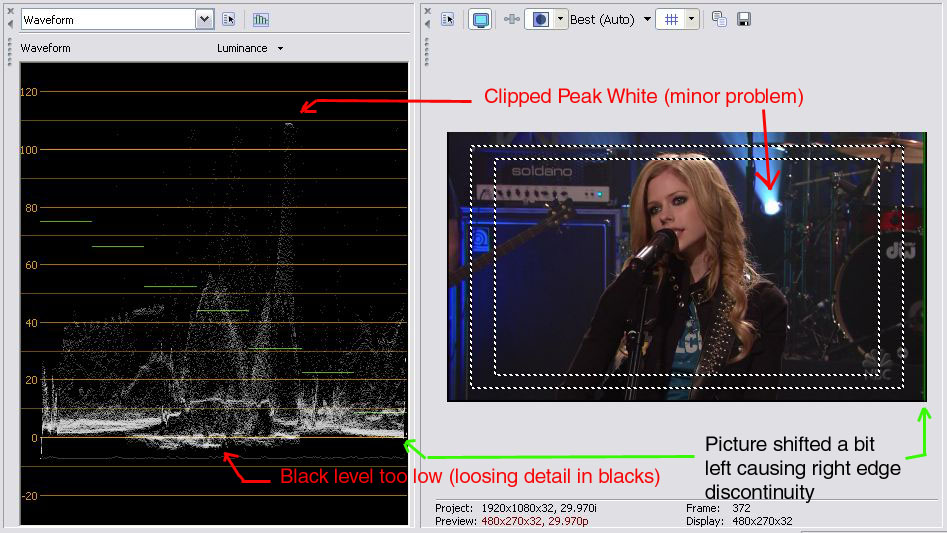The height and width of the screenshot is (533, 947).
Task: Click the Display 480x270x32 readout
Action: (x=739, y=521)
